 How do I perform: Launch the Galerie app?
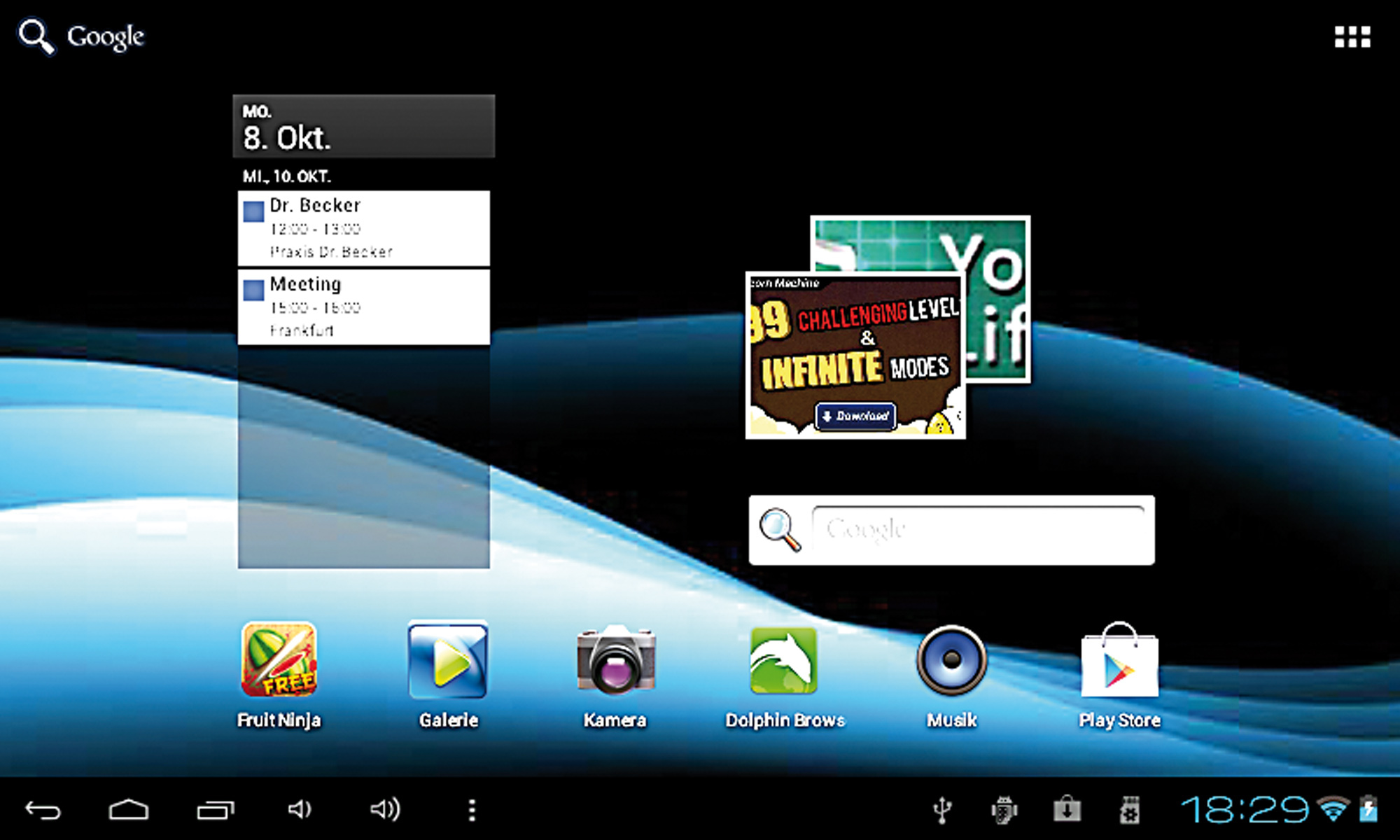(448, 659)
